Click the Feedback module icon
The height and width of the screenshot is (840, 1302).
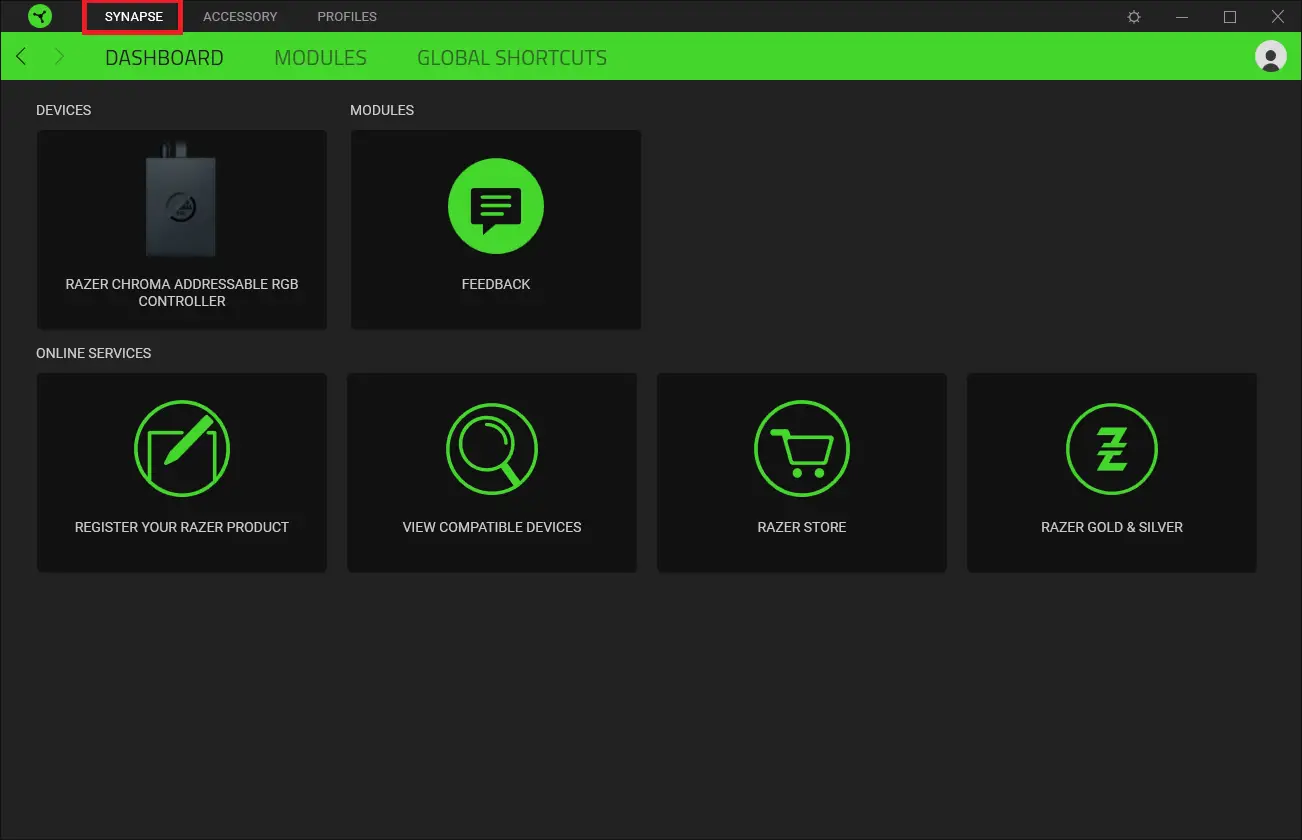pos(495,206)
